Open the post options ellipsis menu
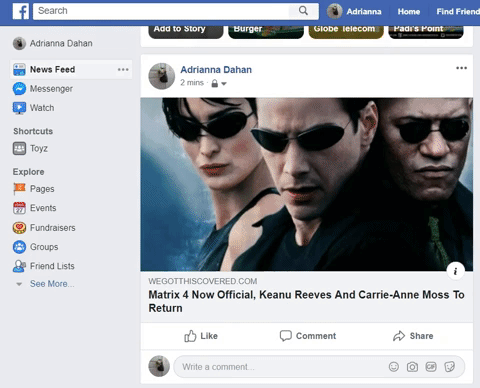 tap(461, 68)
